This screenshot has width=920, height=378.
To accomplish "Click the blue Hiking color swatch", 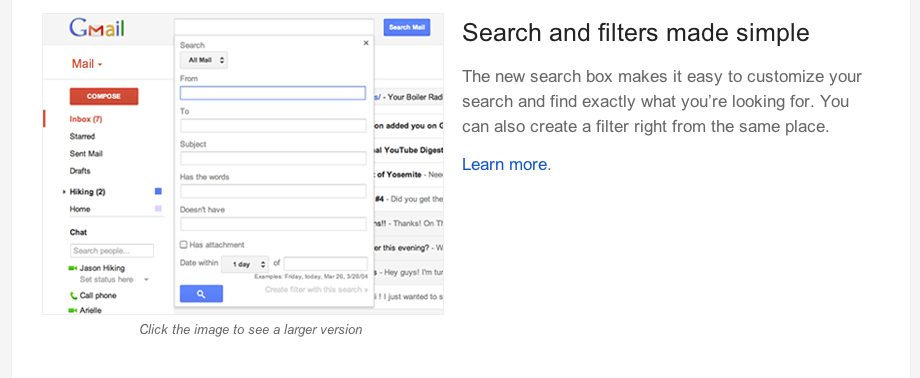I will click(x=158, y=191).
